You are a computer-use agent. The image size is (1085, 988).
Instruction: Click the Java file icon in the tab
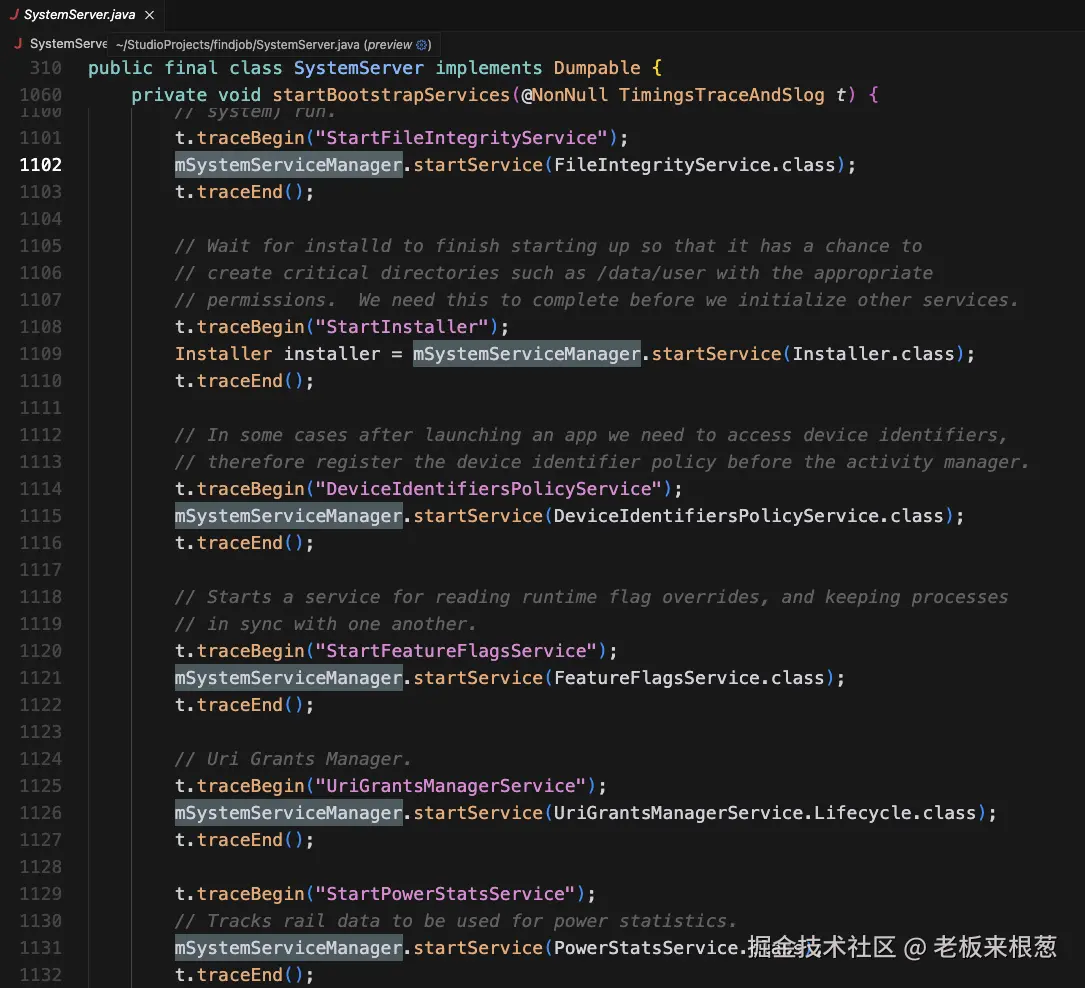pyautogui.click(x=14, y=15)
